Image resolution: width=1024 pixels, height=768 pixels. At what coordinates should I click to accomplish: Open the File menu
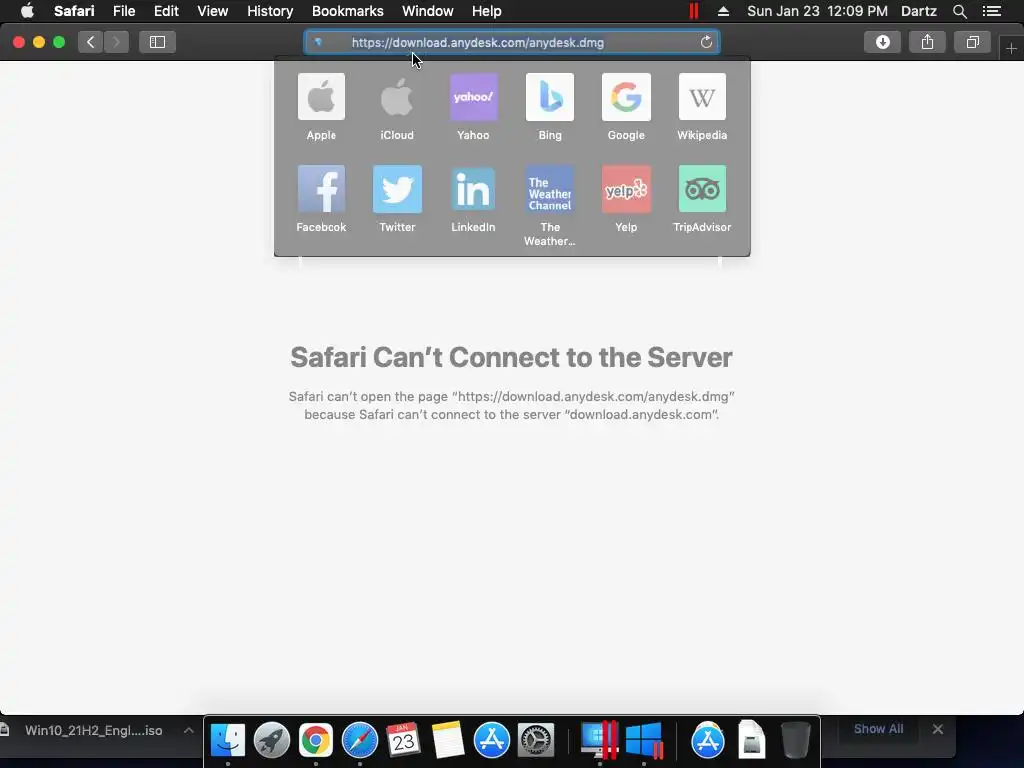pos(123,11)
